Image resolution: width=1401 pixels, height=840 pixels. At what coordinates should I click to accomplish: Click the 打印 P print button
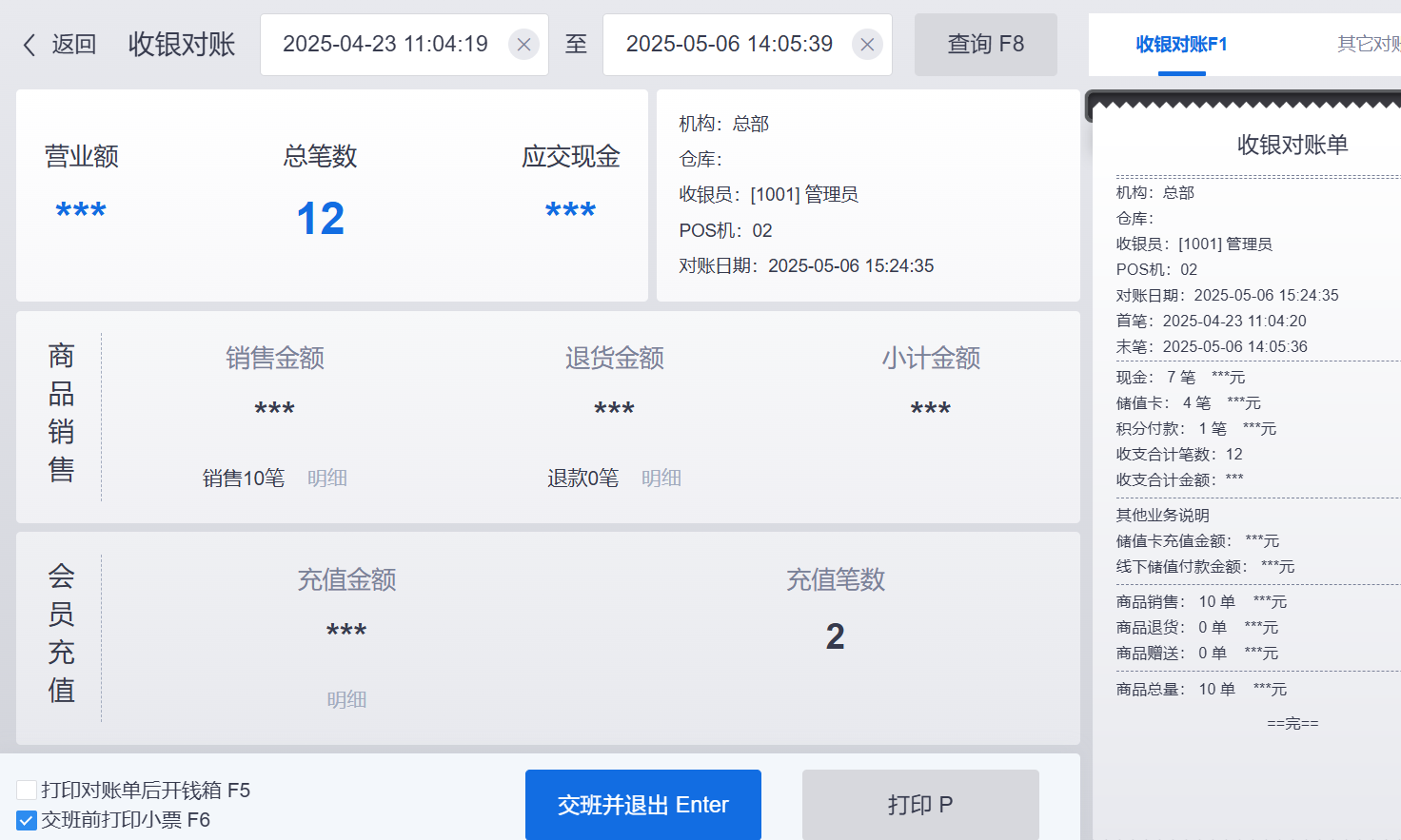point(920,805)
